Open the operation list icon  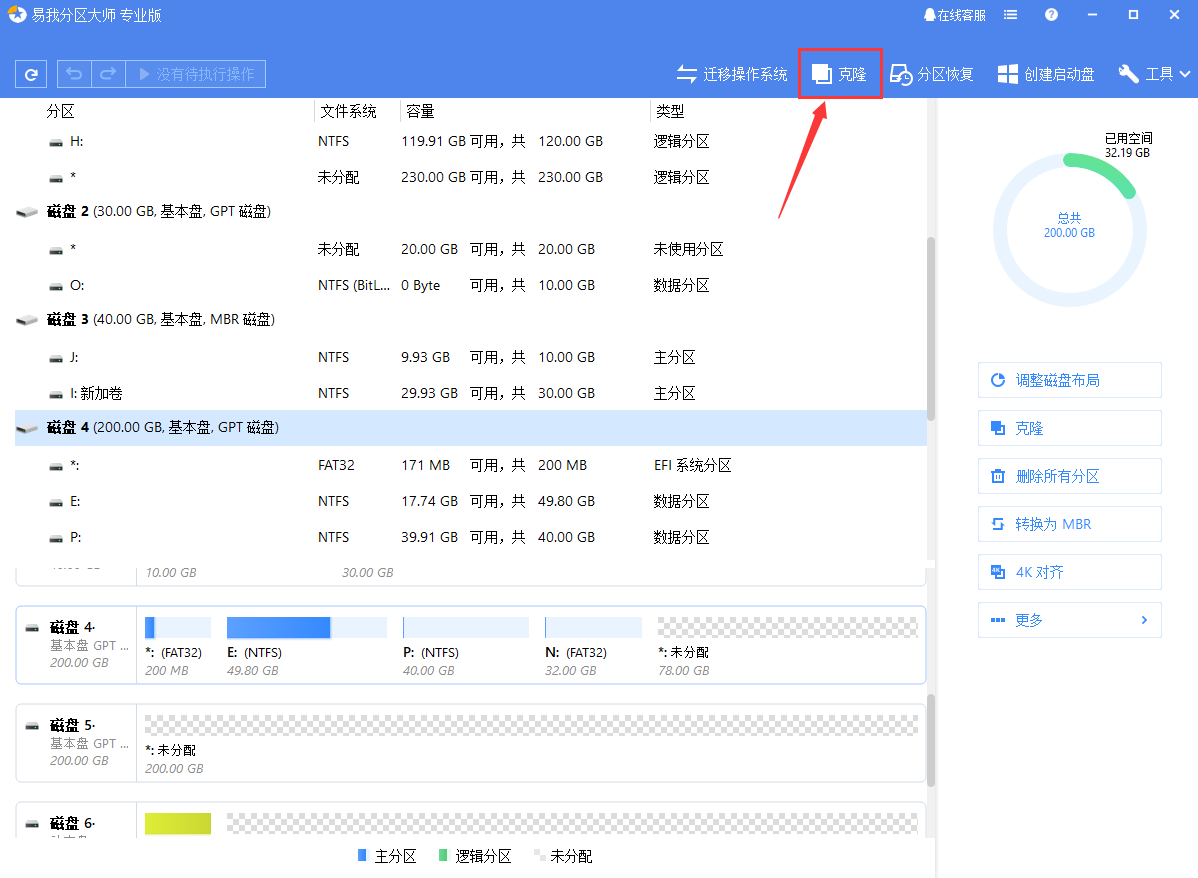coord(1010,14)
